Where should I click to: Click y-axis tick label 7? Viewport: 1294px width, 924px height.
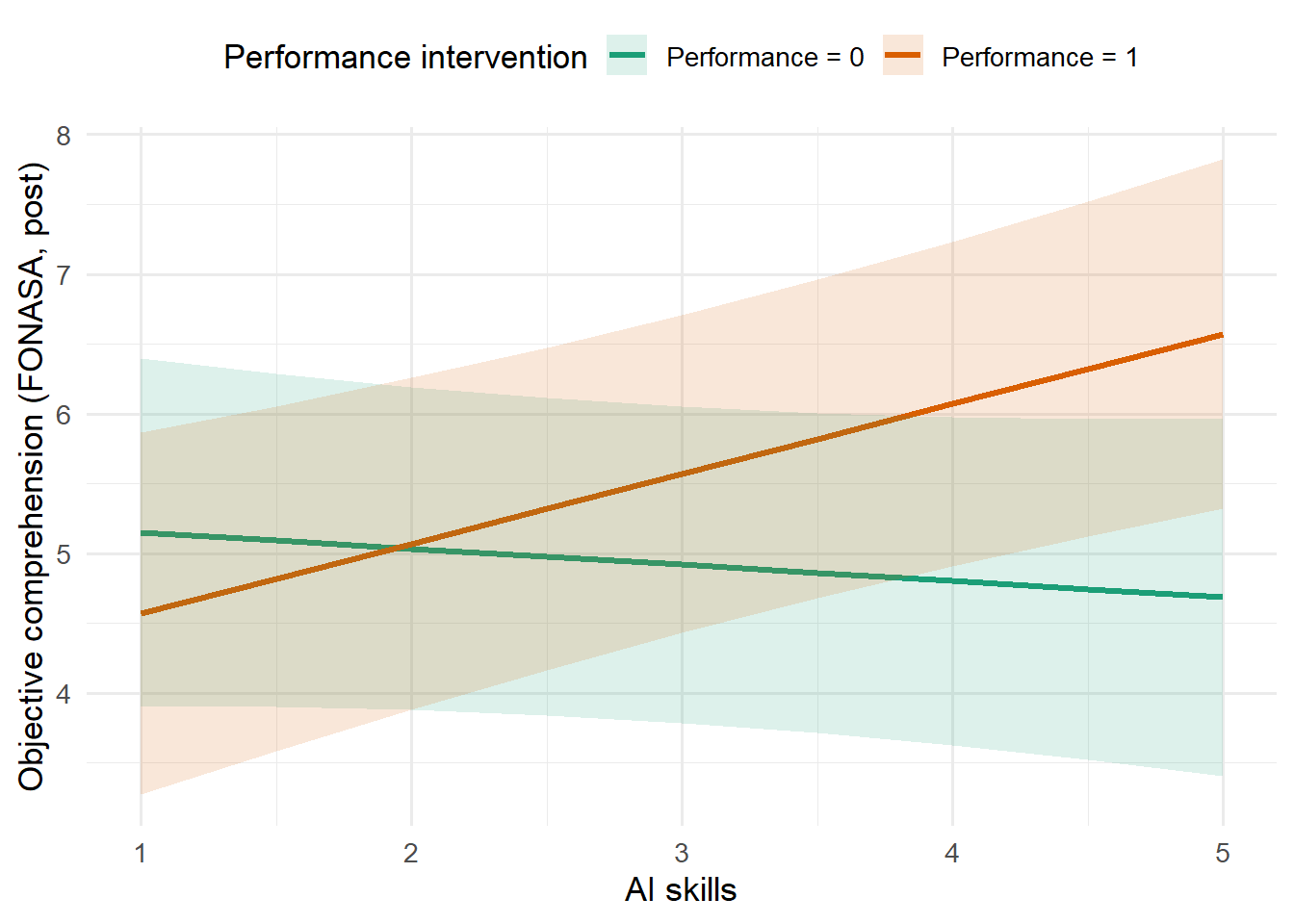coord(64,275)
